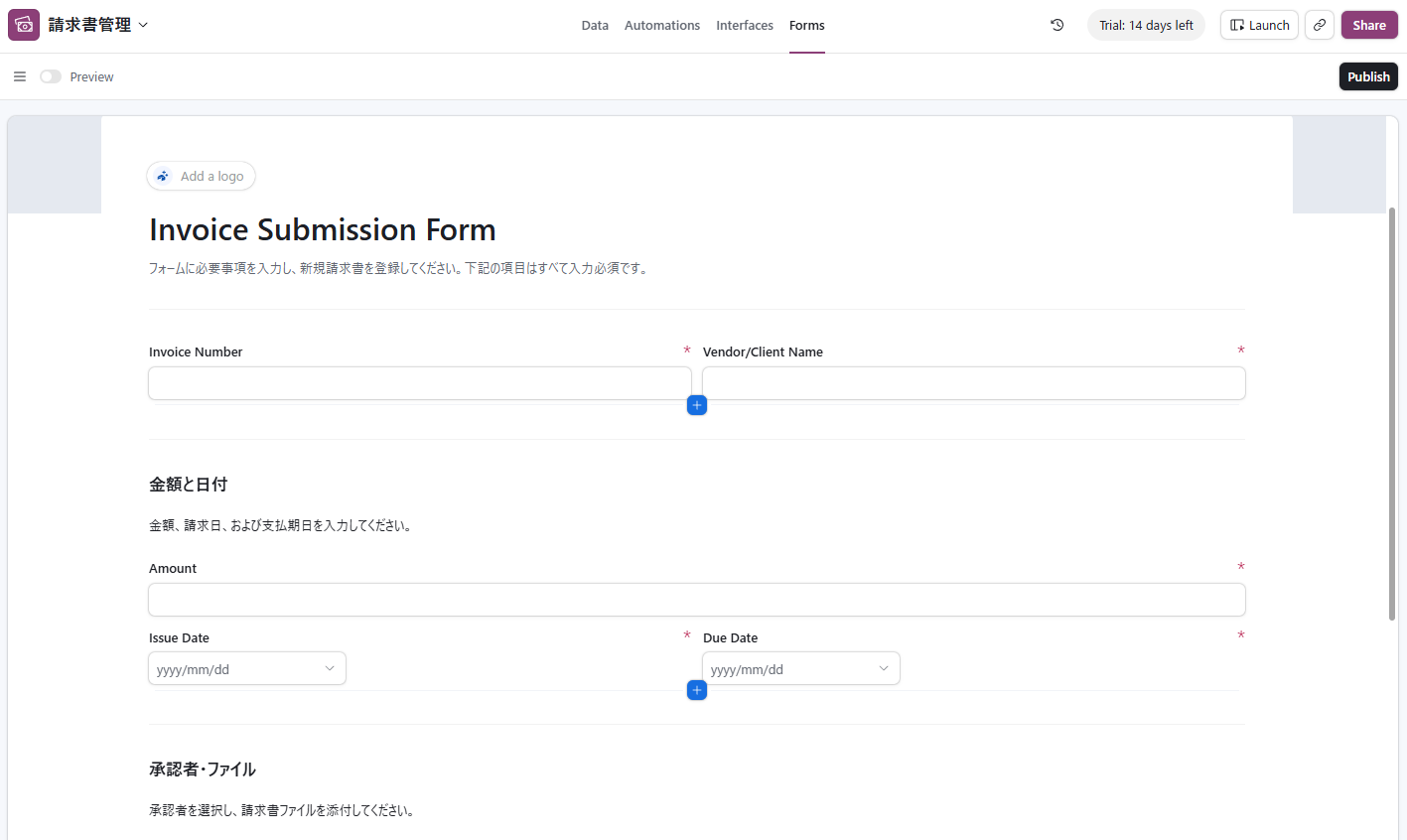Open base history clock icon
1407x840 pixels.
[1057, 25]
